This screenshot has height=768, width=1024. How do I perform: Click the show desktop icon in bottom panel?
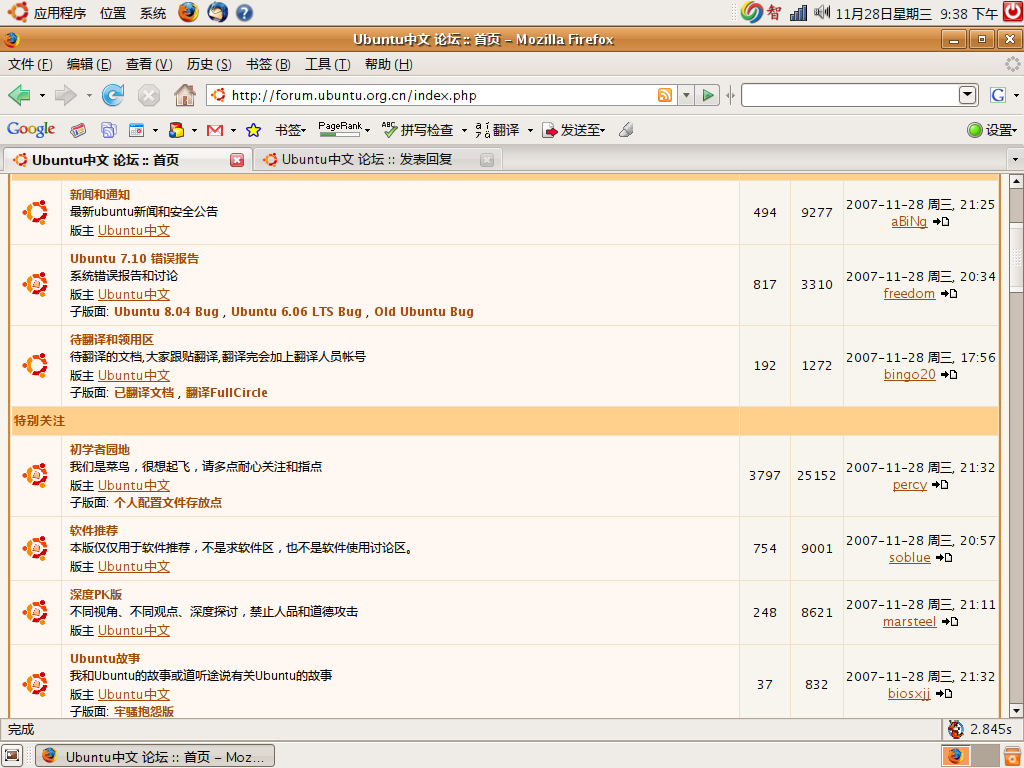tap(12, 756)
